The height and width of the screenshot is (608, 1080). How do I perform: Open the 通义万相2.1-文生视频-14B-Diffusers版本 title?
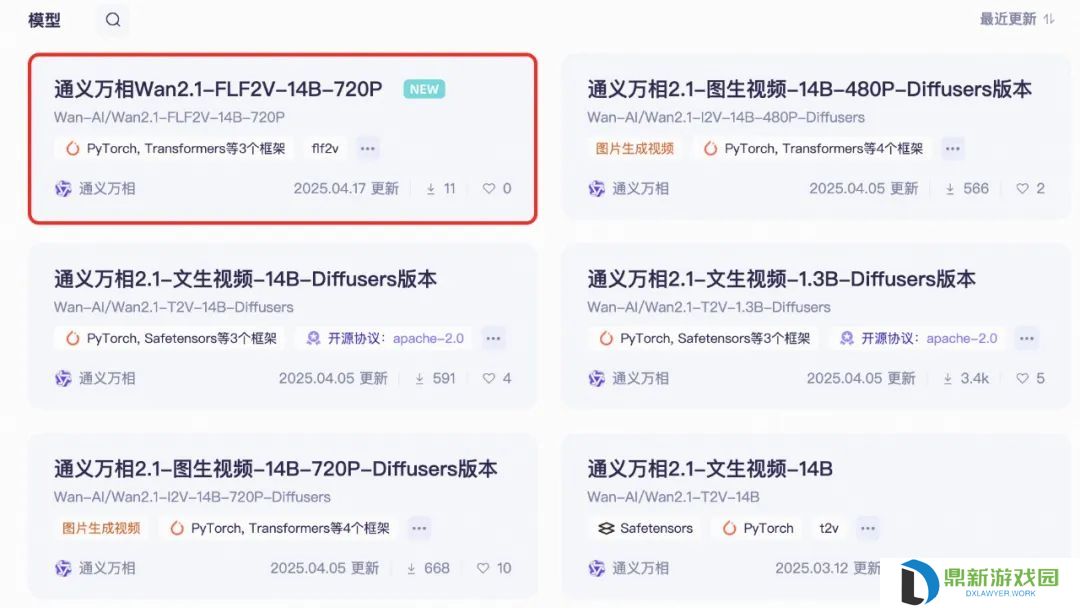(x=245, y=279)
